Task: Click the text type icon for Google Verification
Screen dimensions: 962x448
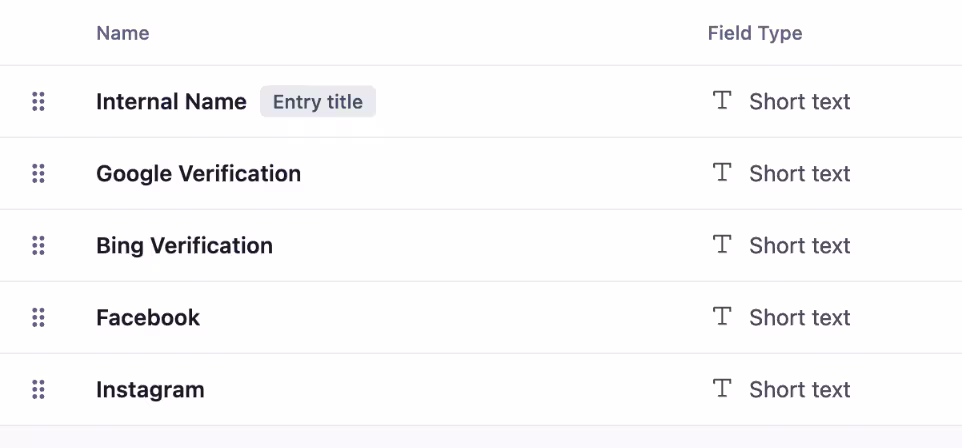Action: (x=722, y=172)
